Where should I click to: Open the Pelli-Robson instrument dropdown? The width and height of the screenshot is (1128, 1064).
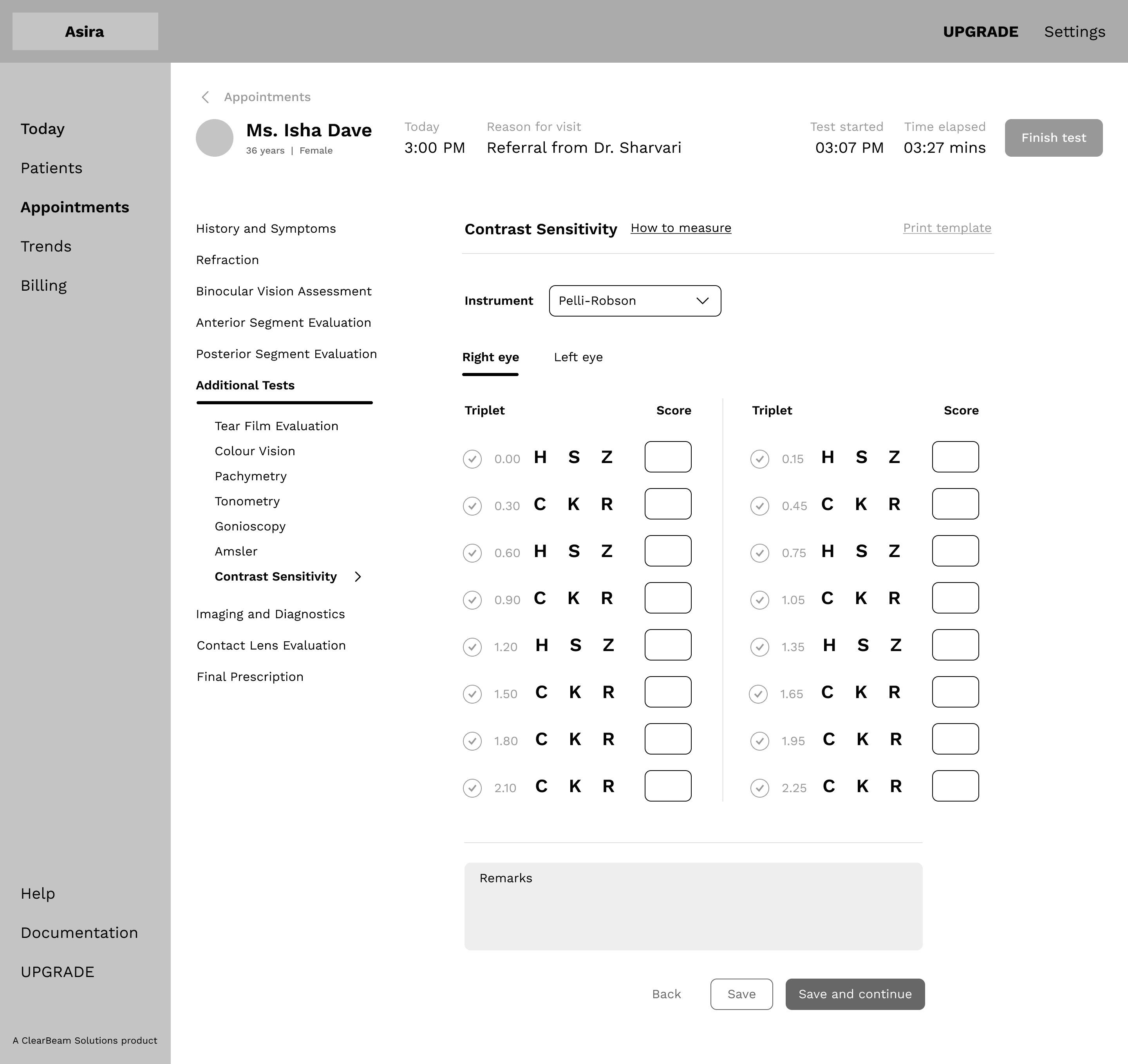tap(634, 301)
